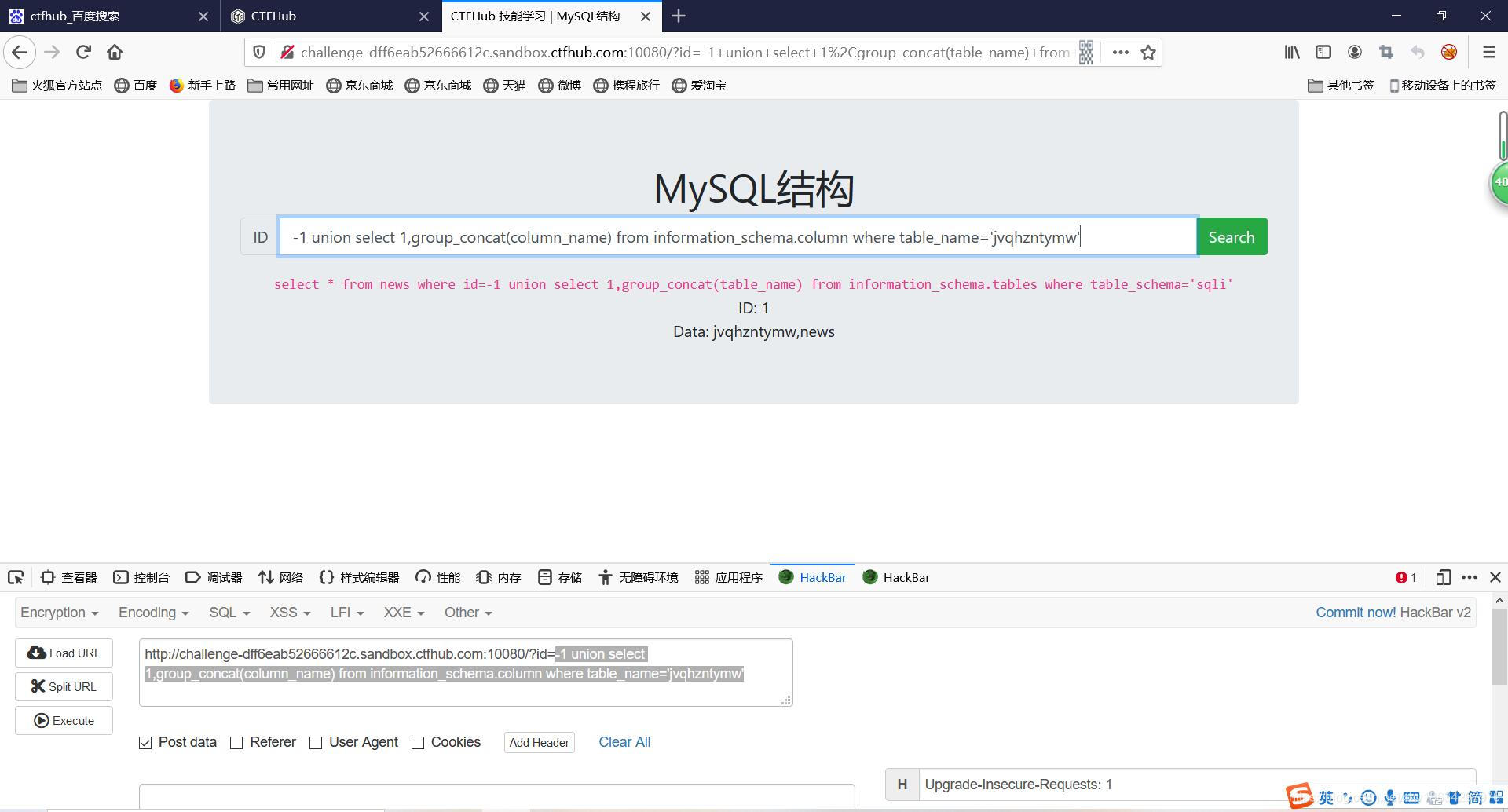1508x812 pixels.
Task: Expand the Encryption dropdown in HackBar
Action: [60, 613]
